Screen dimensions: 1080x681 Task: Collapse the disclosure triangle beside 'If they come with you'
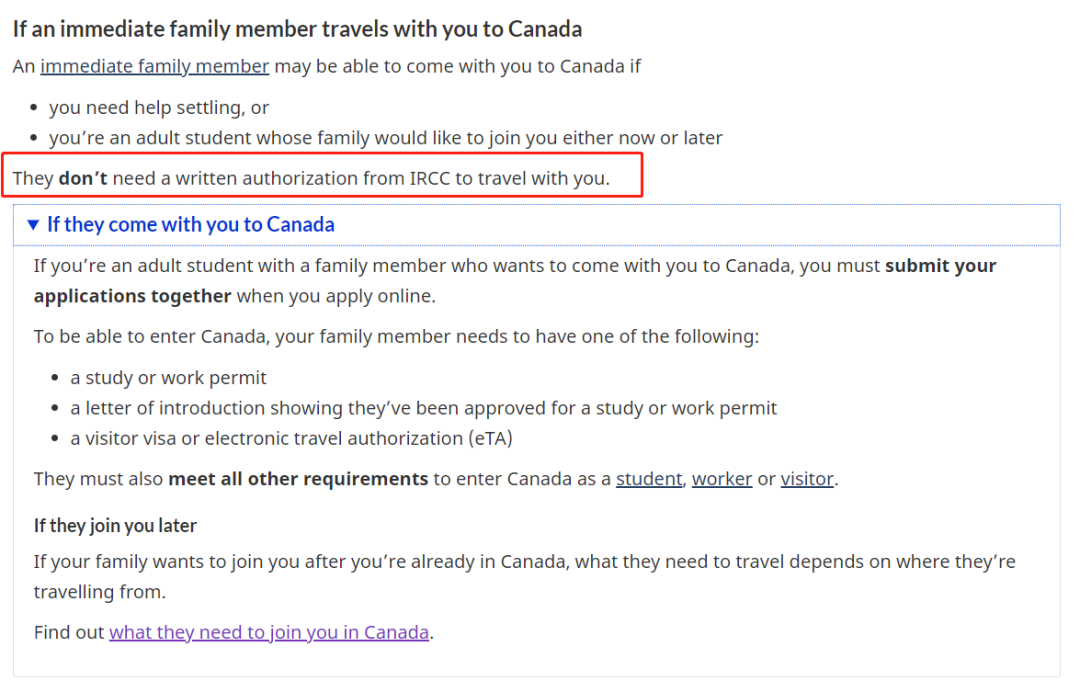click(34, 225)
